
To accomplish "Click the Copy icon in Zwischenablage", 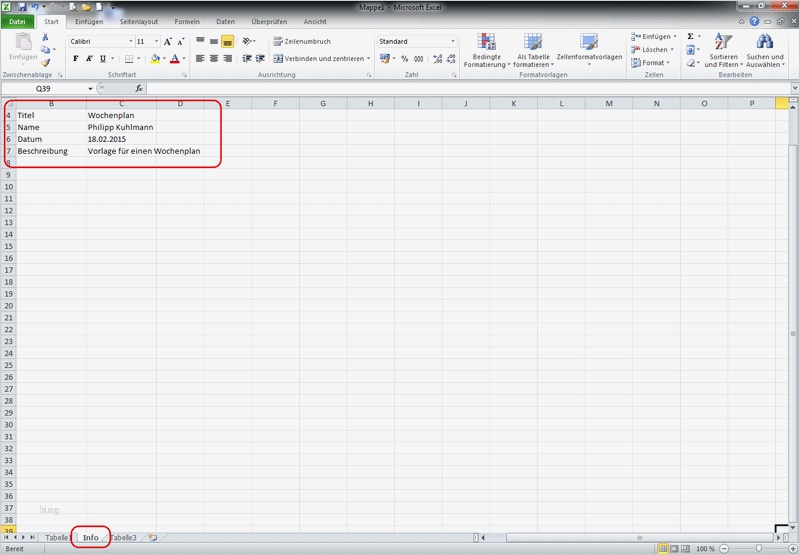I will click(x=46, y=49).
